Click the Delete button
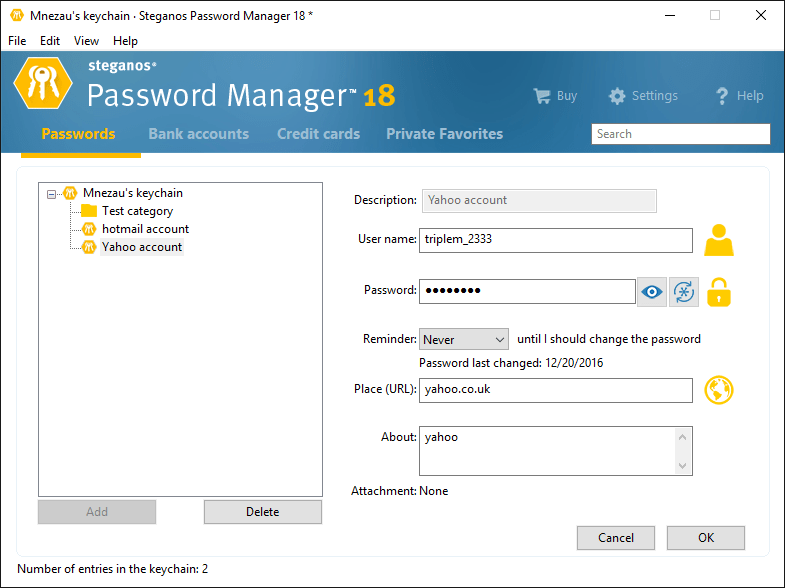 pos(263,512)
